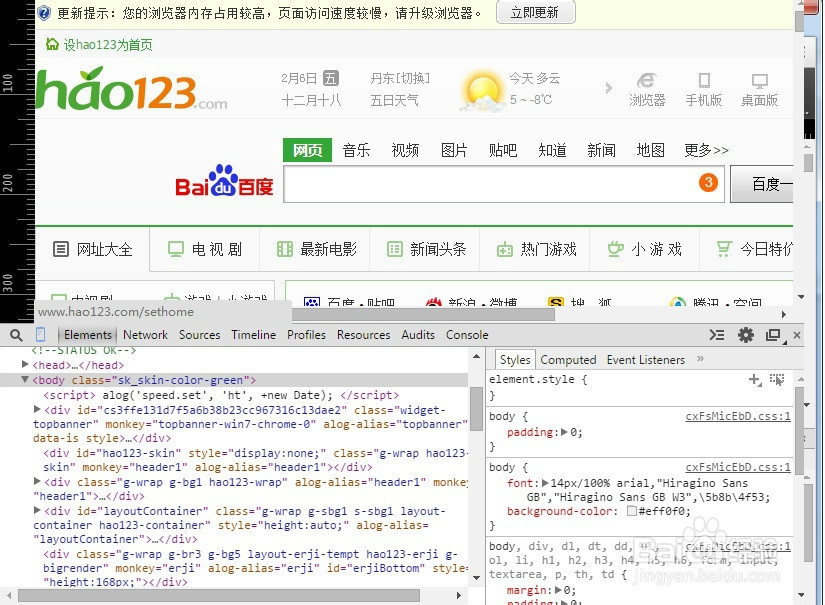Screen dimensions: 825x605
Task: Click the calendar 五 day icon
Action: [330, 78]
